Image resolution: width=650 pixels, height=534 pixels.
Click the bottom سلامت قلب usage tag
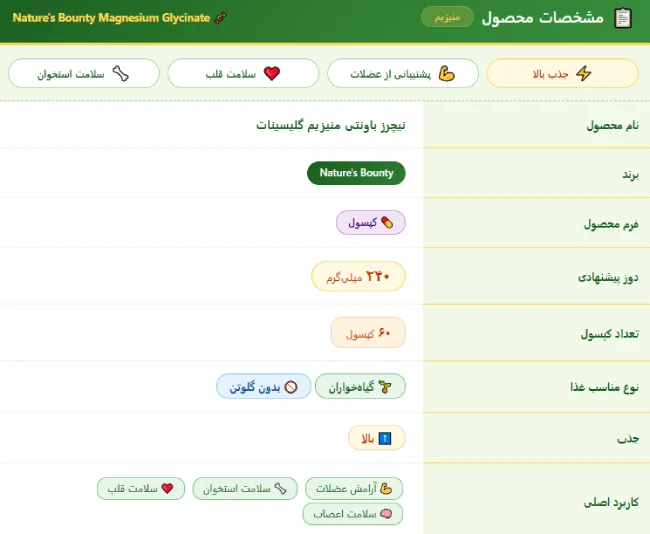click(x=141, y=489)
